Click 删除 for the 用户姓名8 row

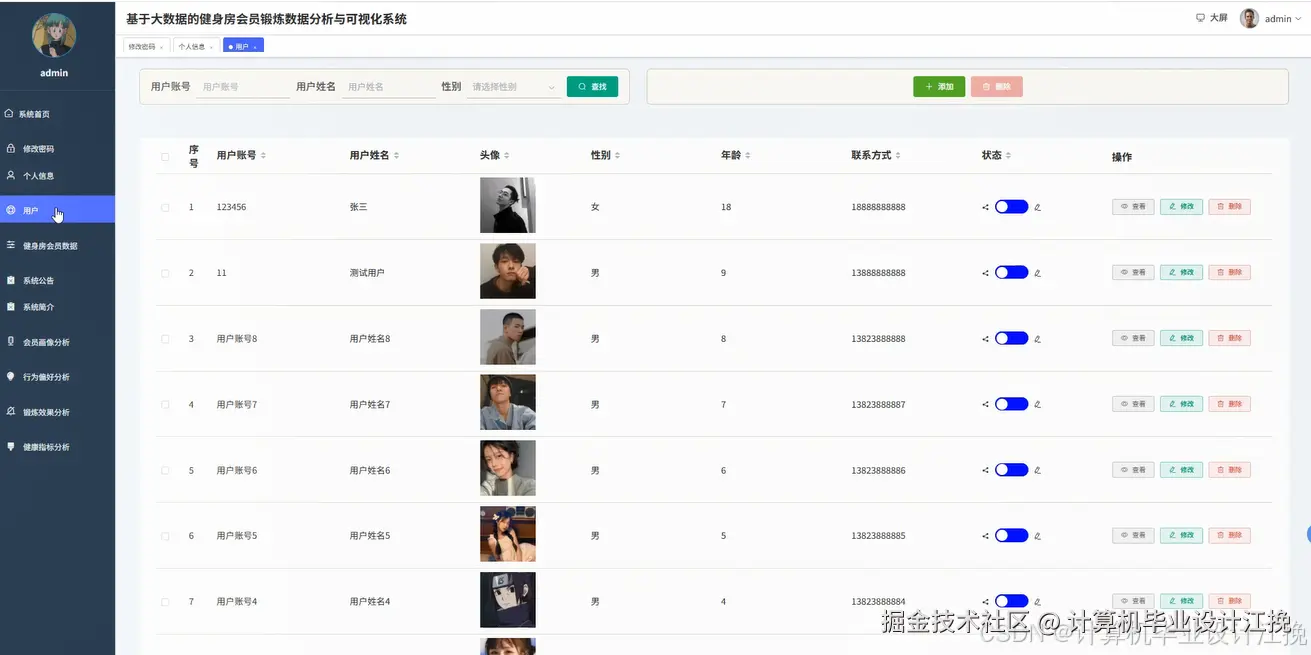[1229, 338]
